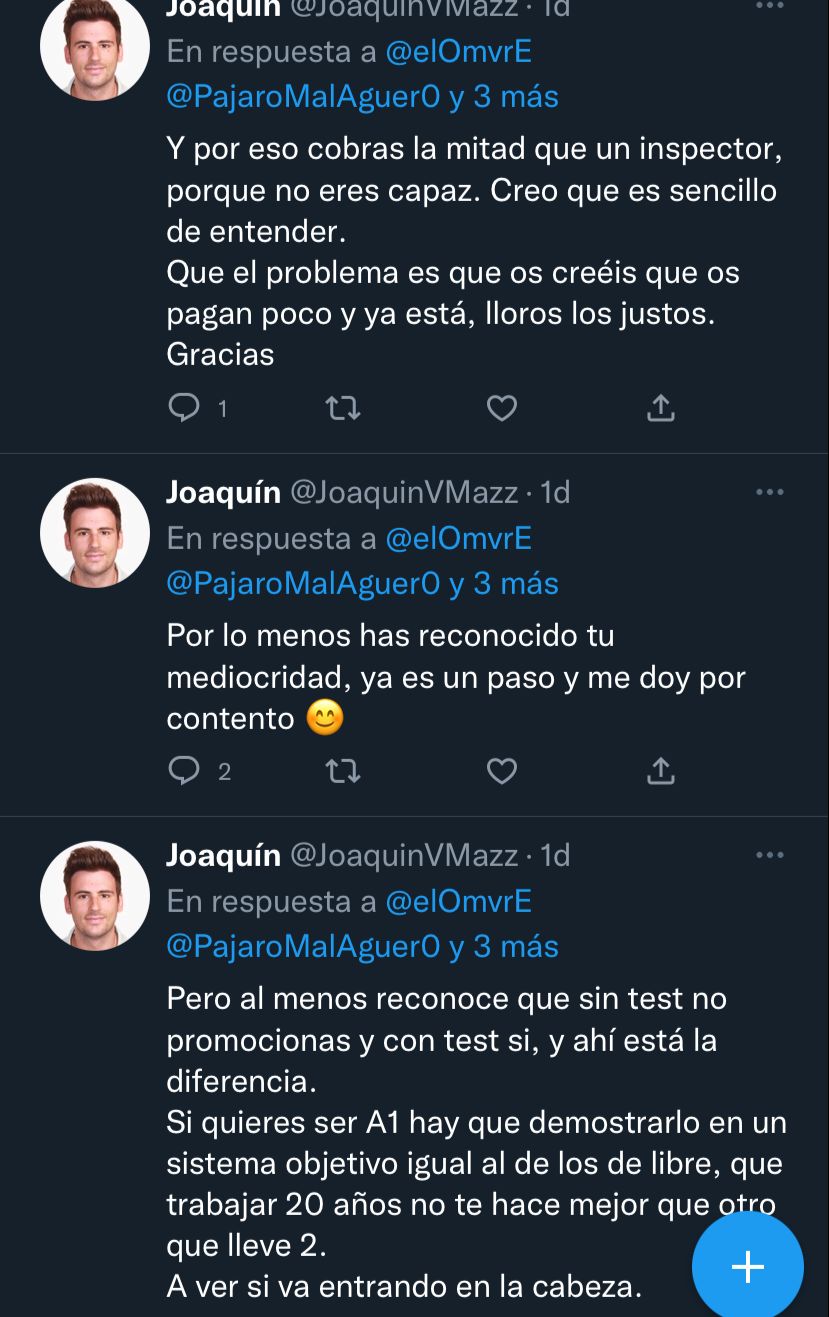Open the @elOmvrE mention in the topmost tweet

458,52
